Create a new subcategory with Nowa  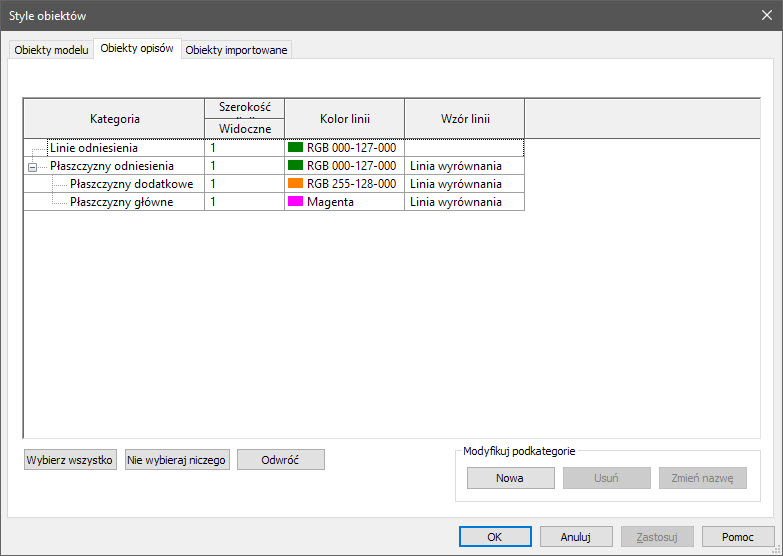pyautogui.click(x=509, y=478)
